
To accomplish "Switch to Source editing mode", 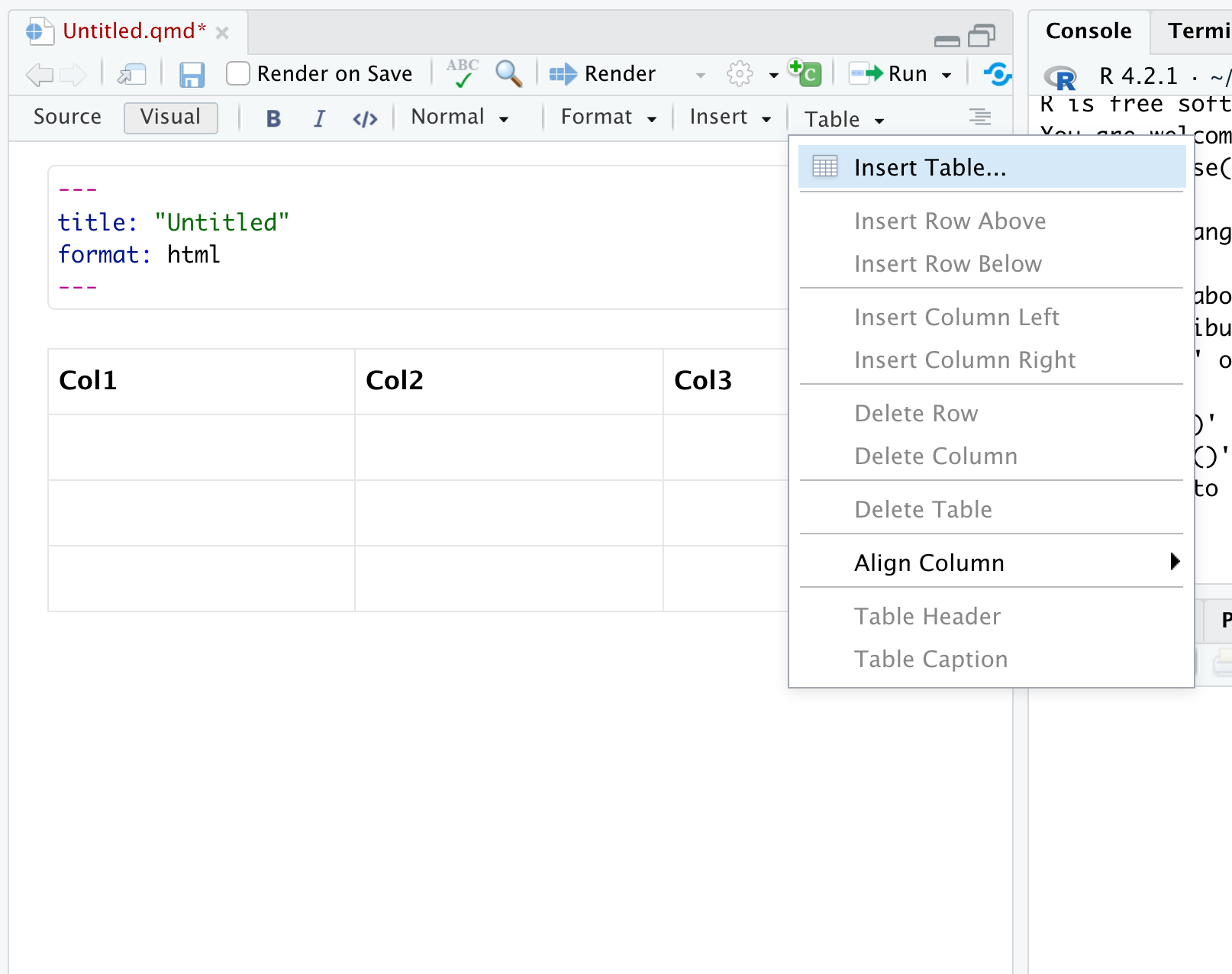I will [67, 117].
